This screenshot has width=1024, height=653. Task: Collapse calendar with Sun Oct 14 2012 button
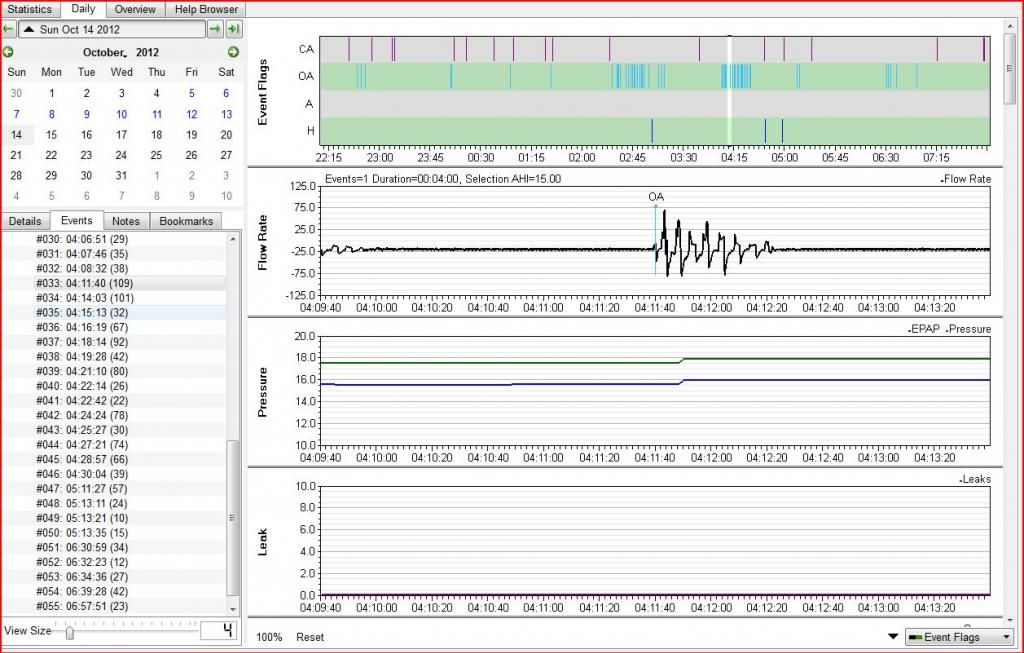(112, 29)
